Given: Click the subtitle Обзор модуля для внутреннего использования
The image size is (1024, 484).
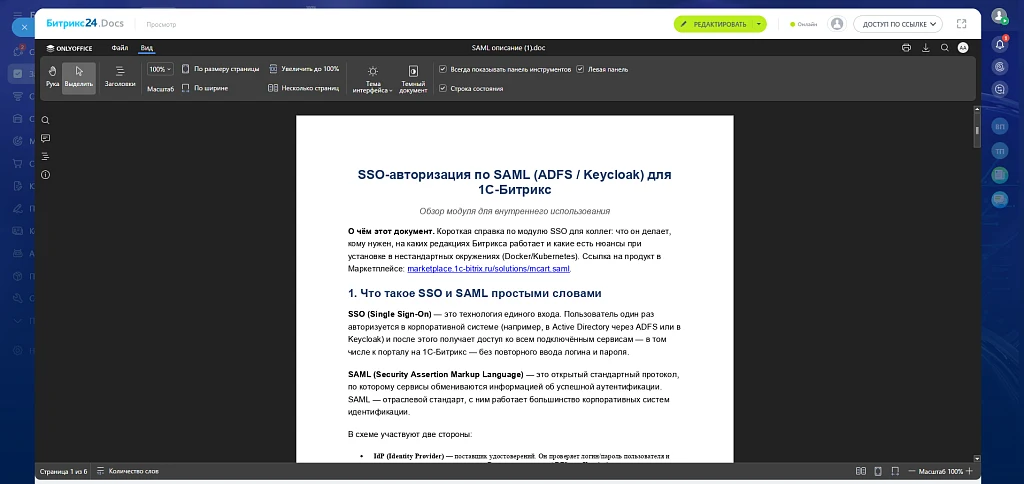Looking at the screenshot, I should (515, 211).
